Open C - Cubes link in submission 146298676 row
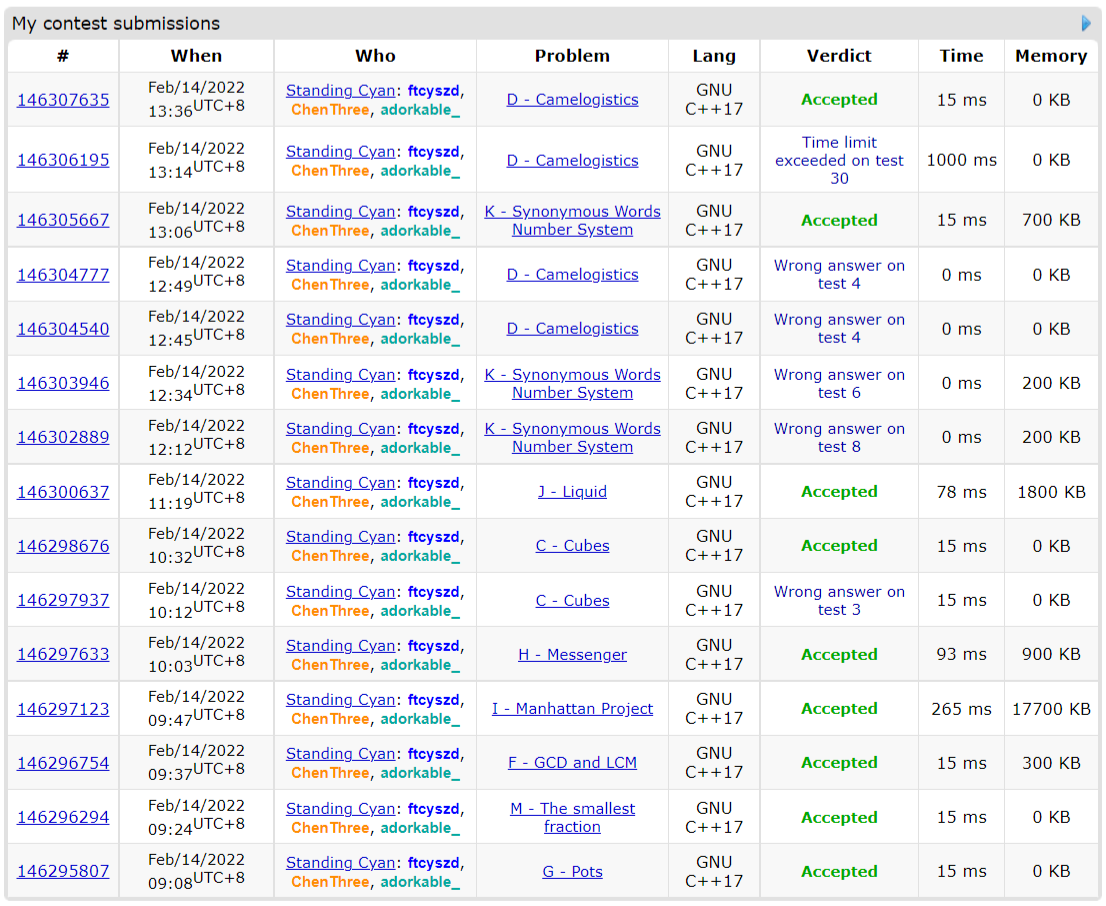The height and width of the screenshot is (906, 1106). (572, 546)
